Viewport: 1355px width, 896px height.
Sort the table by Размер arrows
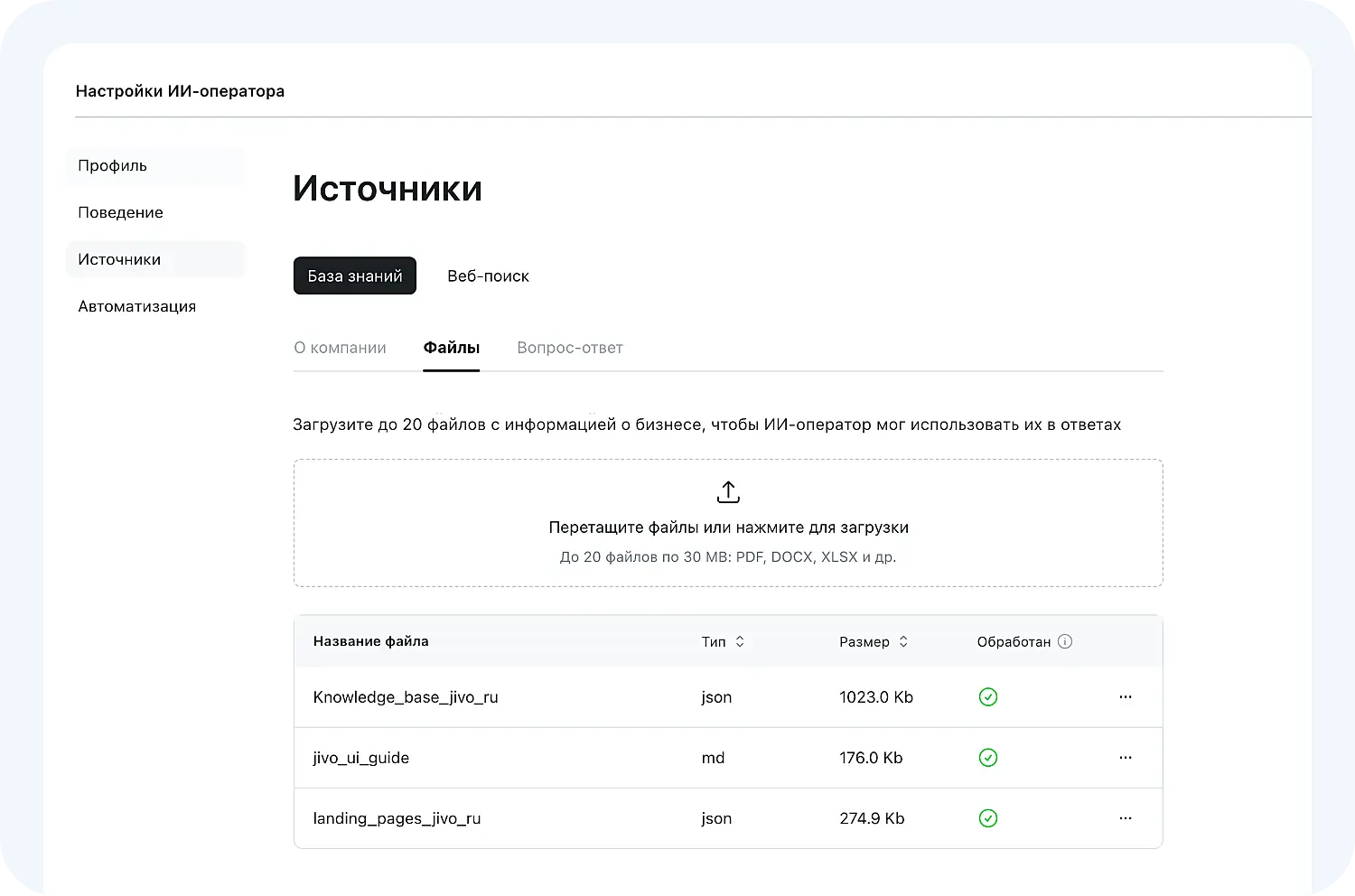tap(903, 641)
